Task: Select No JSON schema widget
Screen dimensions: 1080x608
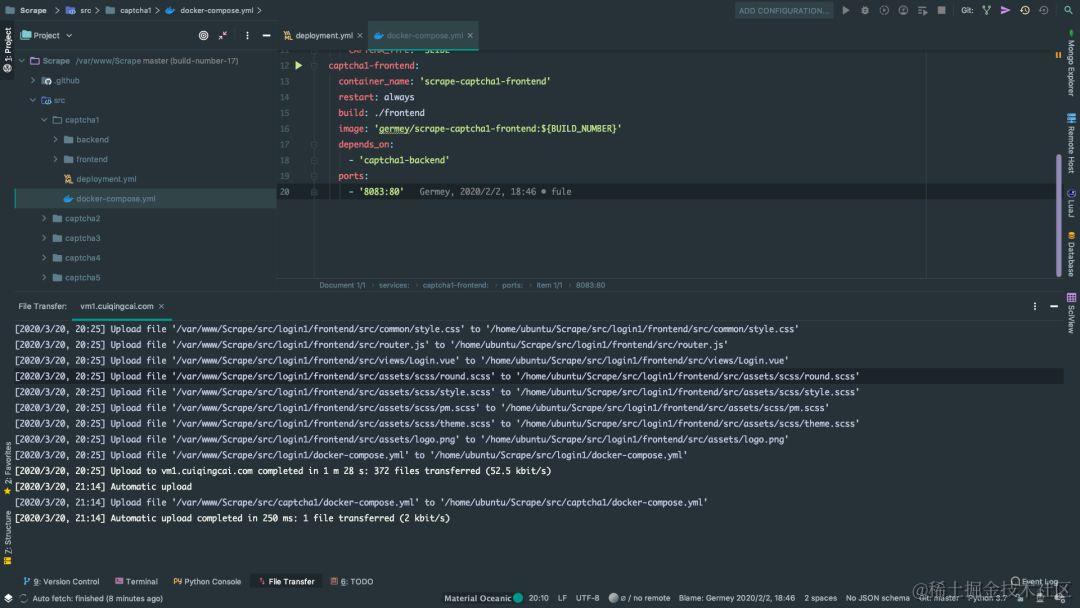Action: (x=878, y=598)
